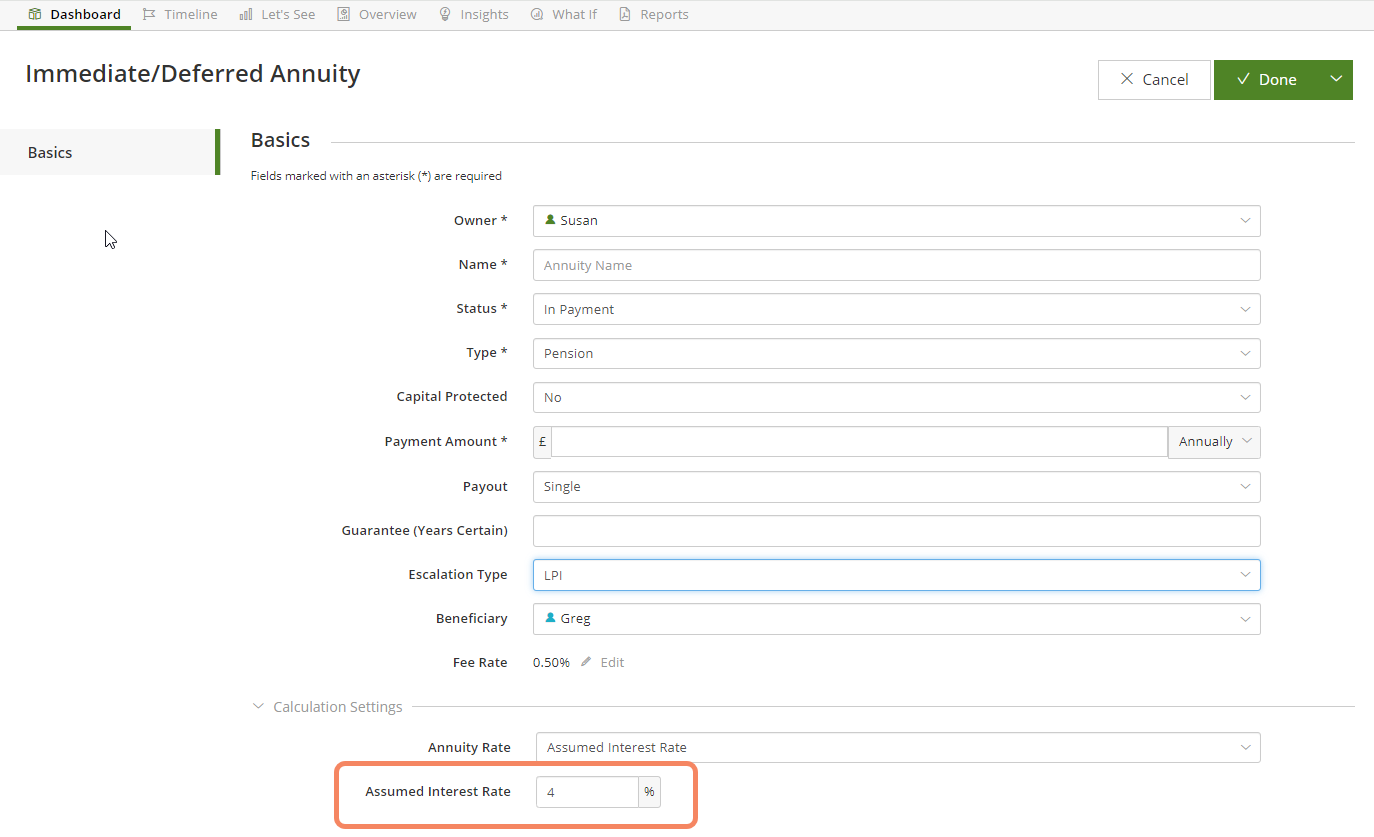The height and width of the screenshot is (837, 1374).
Task: Open the Type dropdown showing Pension
Action: coord(897,353)
